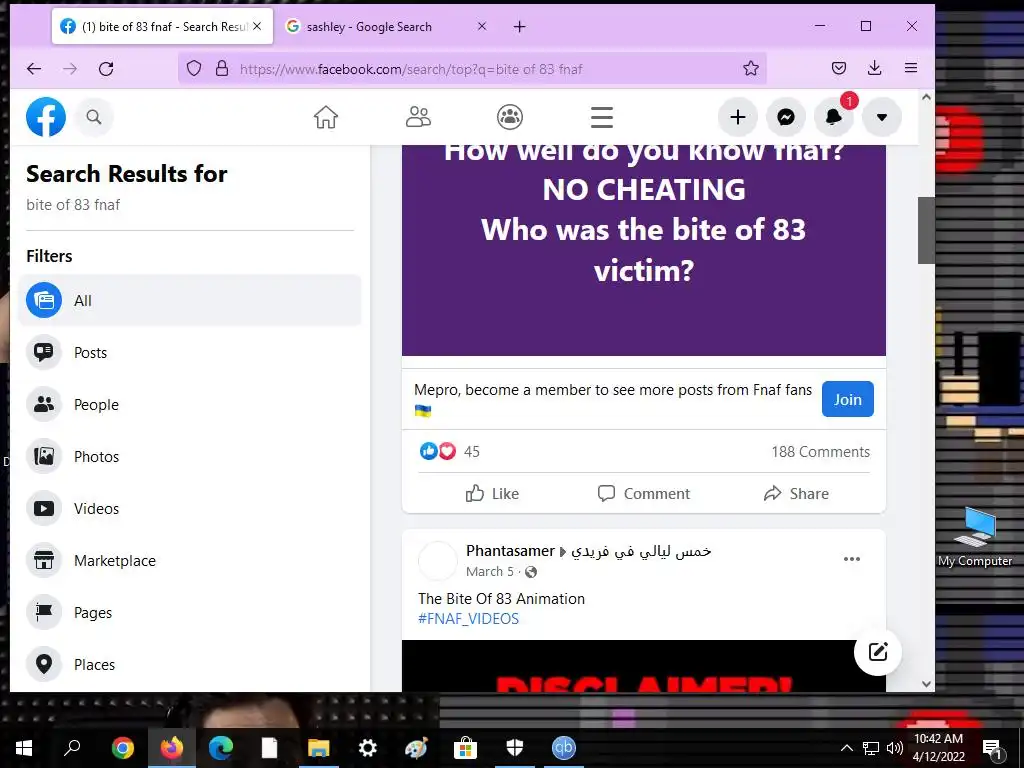1024x768 pixels.
Task: Click the Create plus button
Action: pyautogui.click(x=738, y=117)
